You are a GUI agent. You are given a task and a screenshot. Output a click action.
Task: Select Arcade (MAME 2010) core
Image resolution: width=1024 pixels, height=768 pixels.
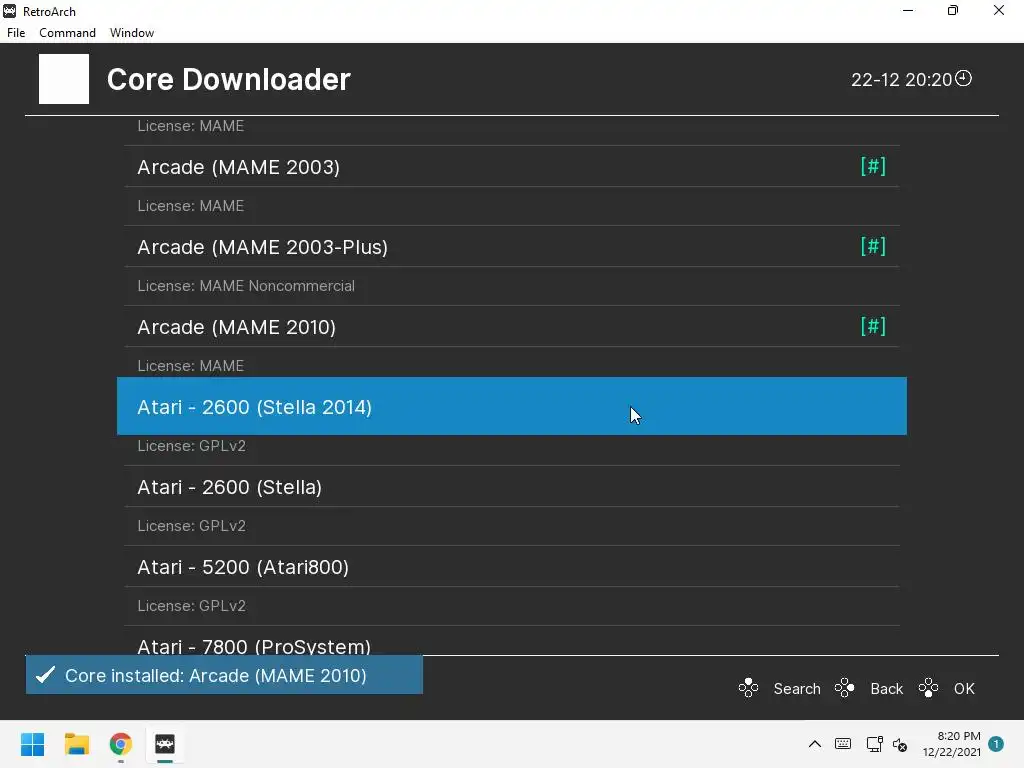click(512, 327)
